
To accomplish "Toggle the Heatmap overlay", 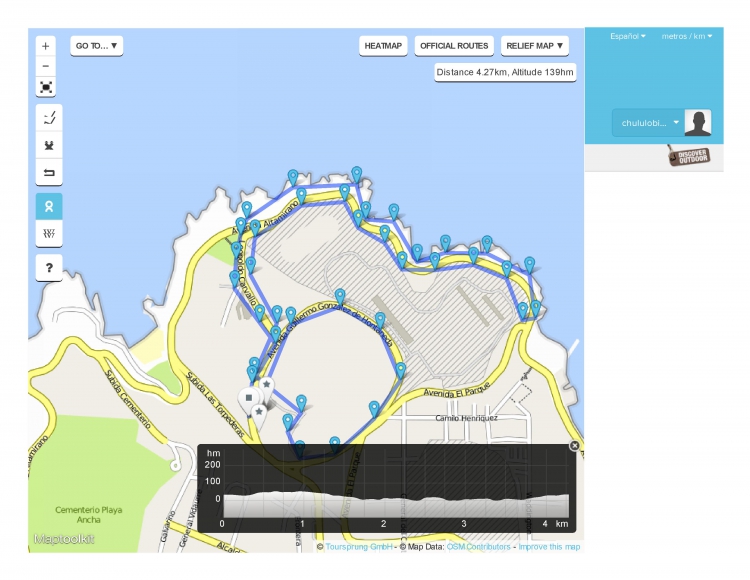I will (383, 46).
